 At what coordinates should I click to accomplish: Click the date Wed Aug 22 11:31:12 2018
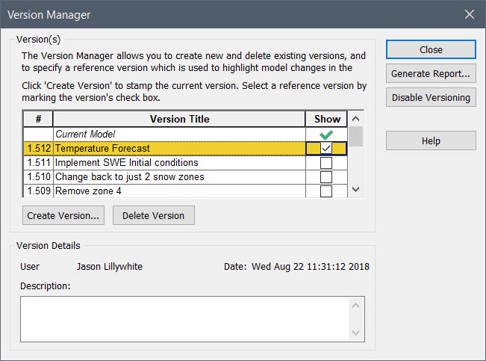310,267
